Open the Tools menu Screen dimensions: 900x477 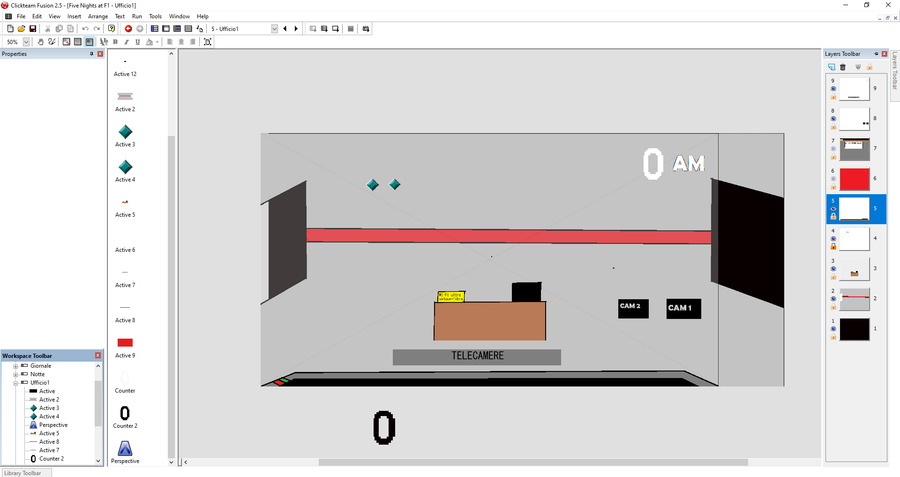156,16
